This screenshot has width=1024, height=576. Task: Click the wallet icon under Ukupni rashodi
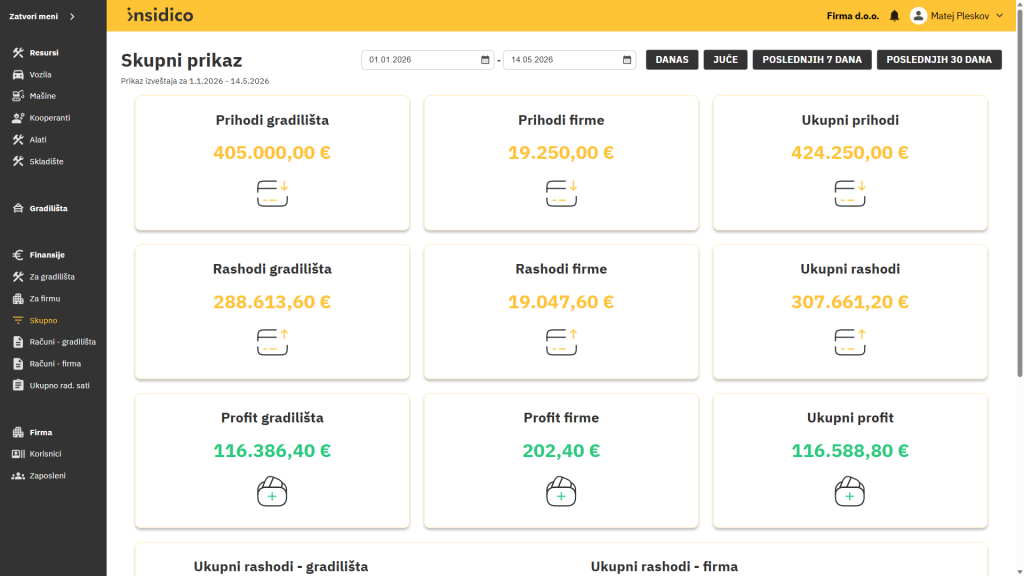pos(850,342)
